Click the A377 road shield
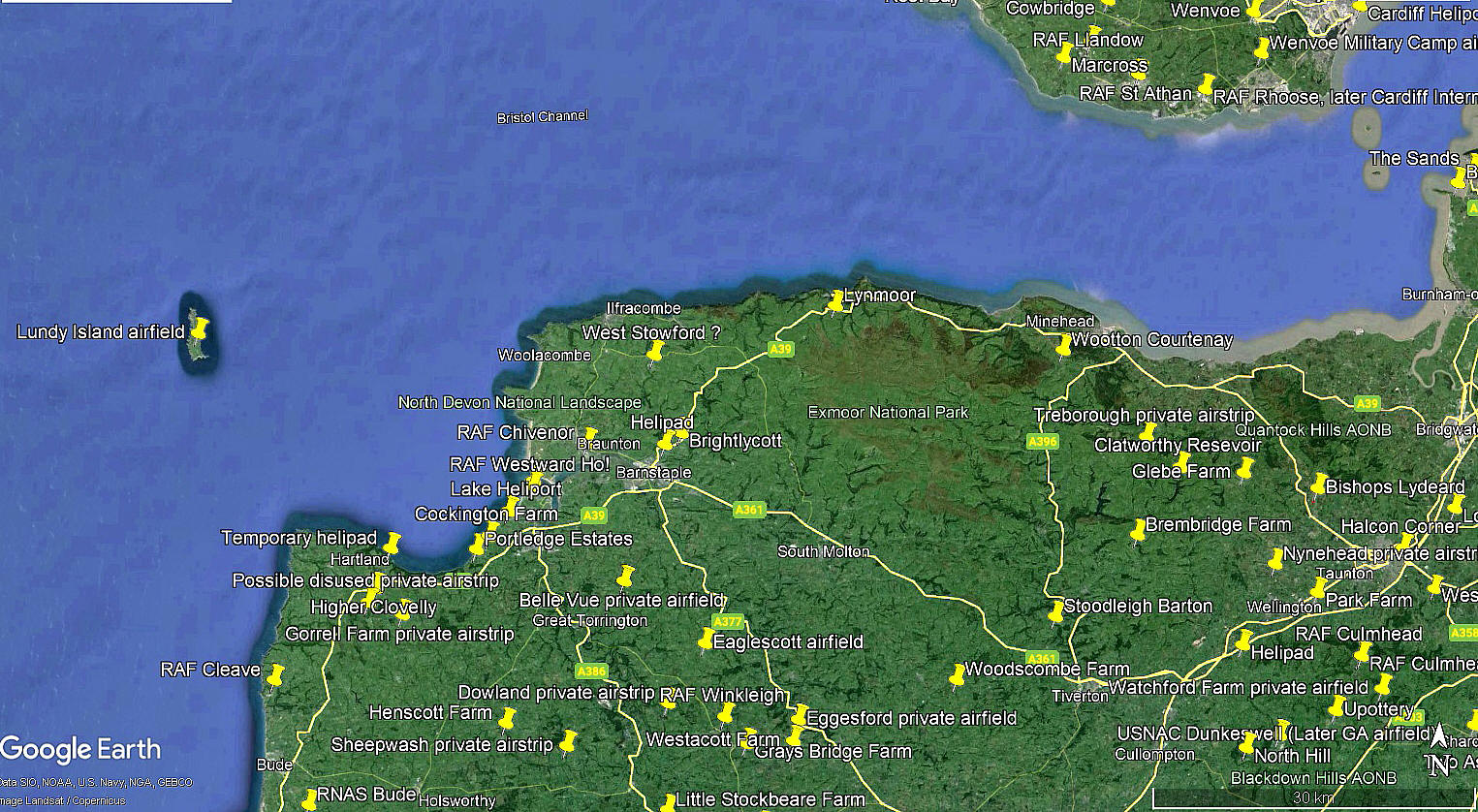Image resolution: width=1478 pixels, height=812 pixels. 728,622
